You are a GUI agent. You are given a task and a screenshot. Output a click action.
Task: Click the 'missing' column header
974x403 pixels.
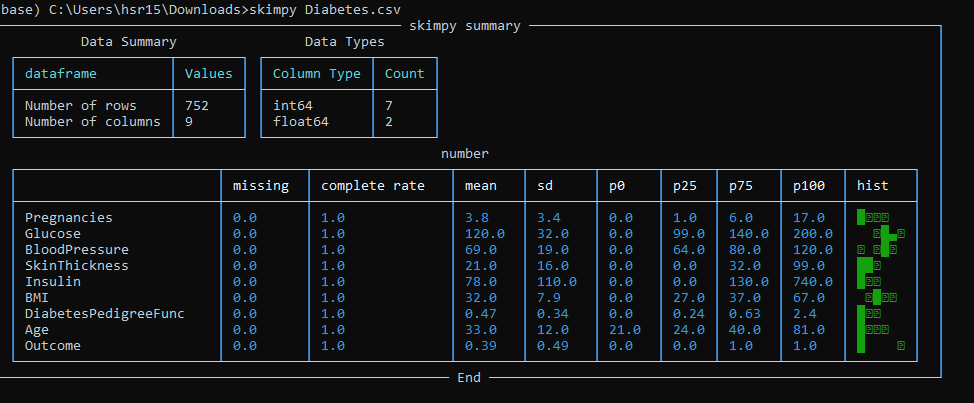(x=261, y=186)
